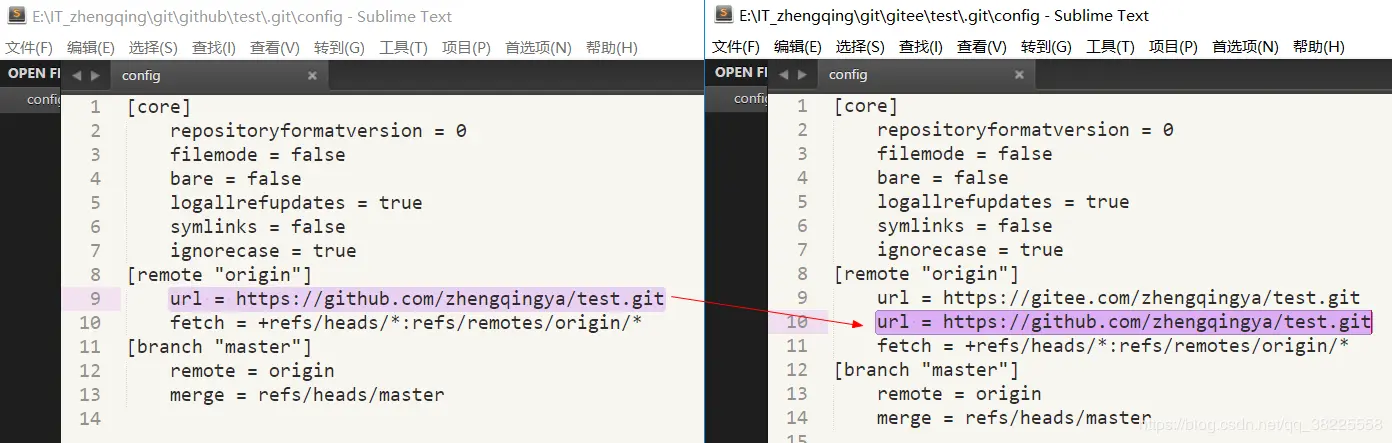Go to previous tab arrow in github window
This screenshot has width=1392, height=443.
point(76,76)
